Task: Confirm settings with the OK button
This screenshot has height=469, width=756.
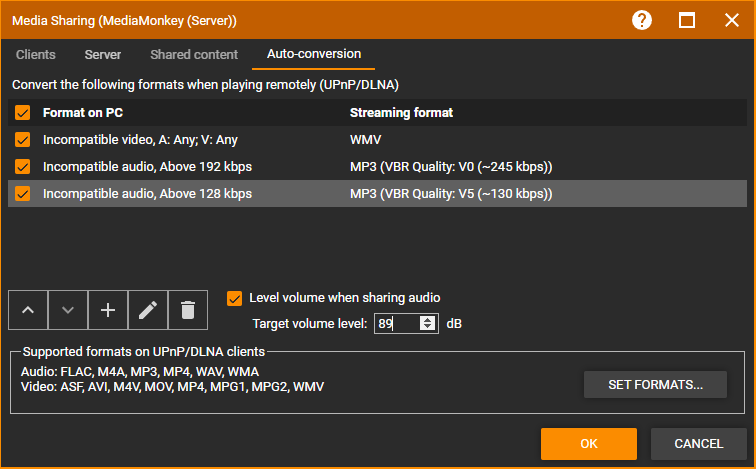Action: 589,444
